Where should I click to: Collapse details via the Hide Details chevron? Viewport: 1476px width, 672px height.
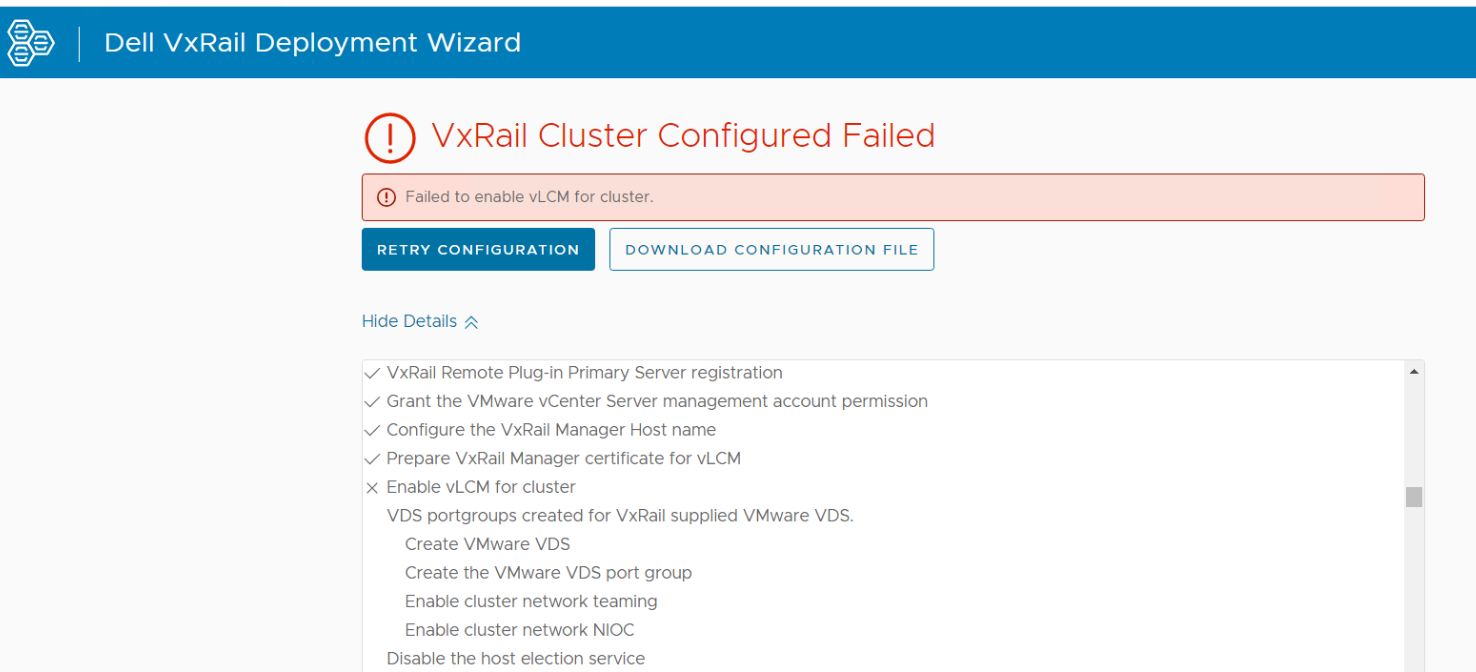tap(470, 320)
